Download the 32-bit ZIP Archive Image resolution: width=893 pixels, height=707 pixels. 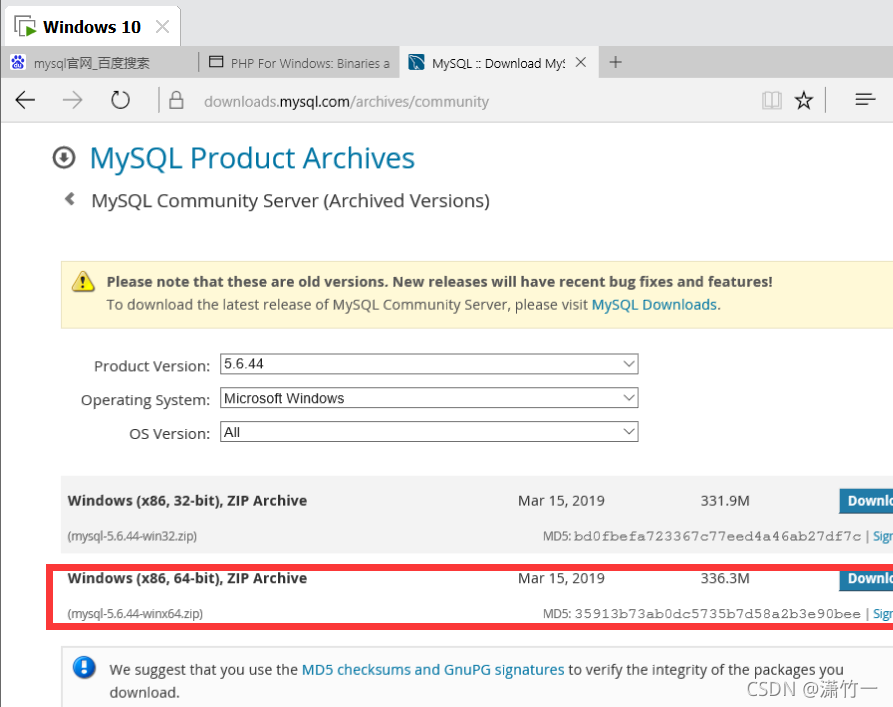(866, 501)
